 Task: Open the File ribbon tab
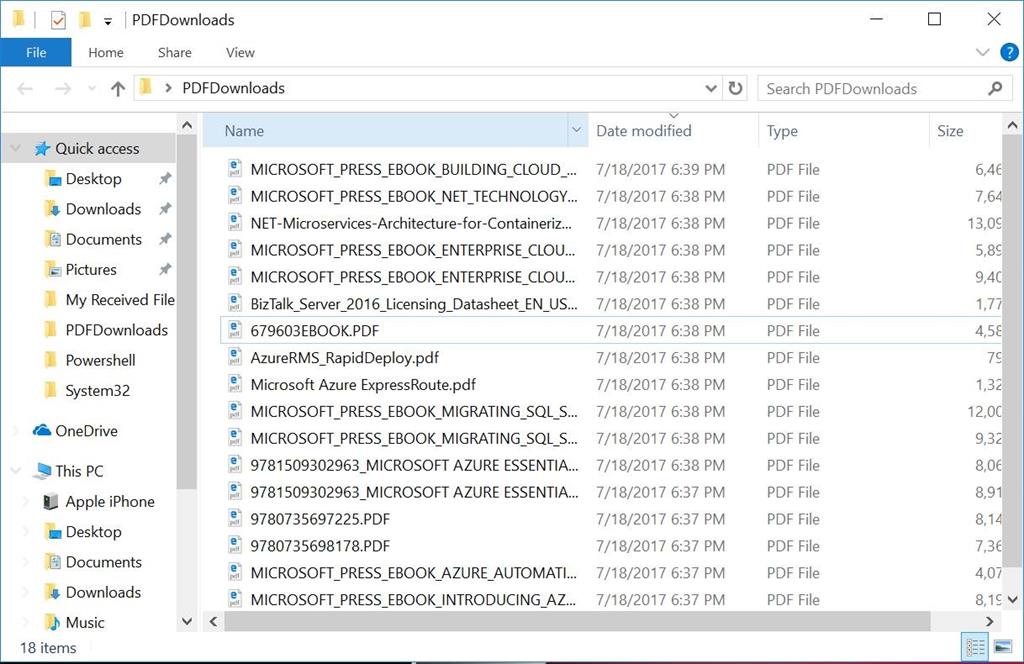36,52
